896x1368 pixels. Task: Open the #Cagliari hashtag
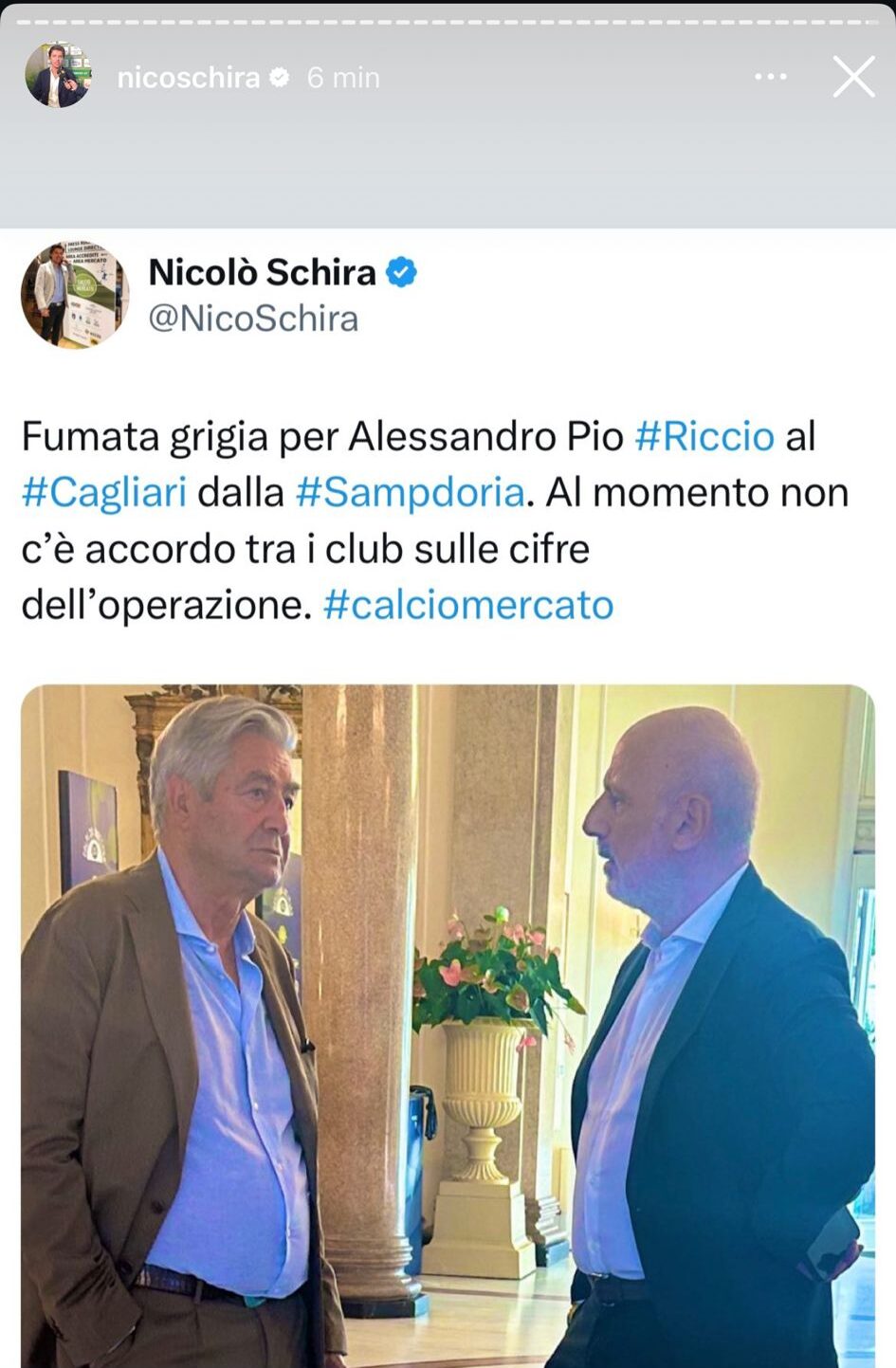(x=104, y=493)
